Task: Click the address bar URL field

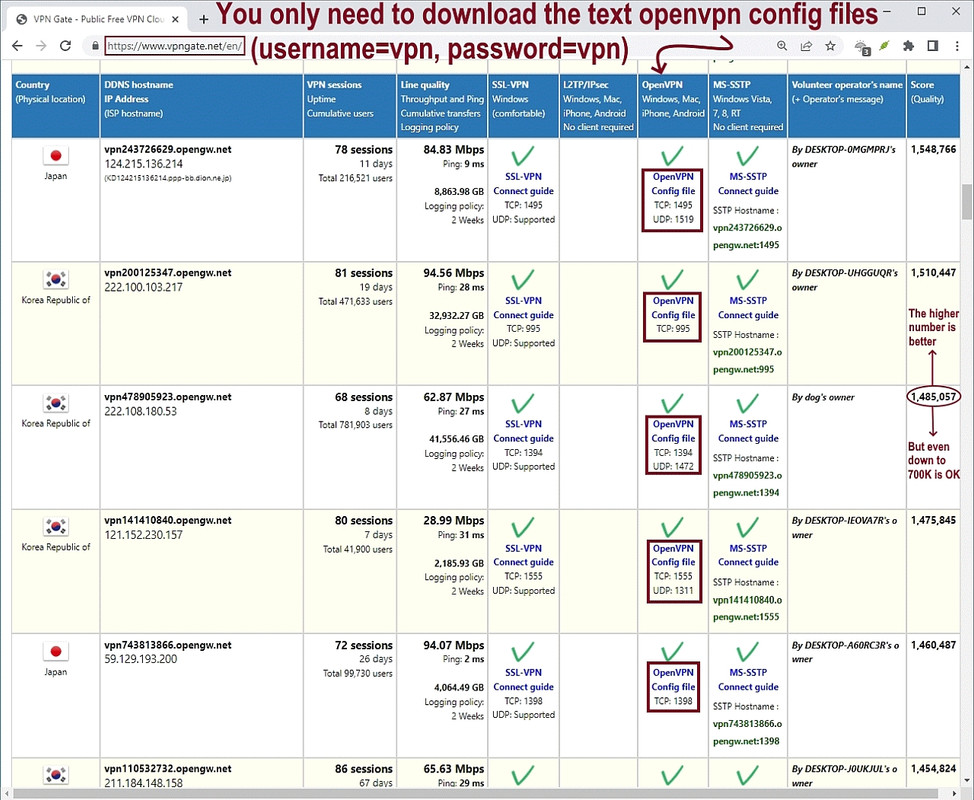Action: 175,45
